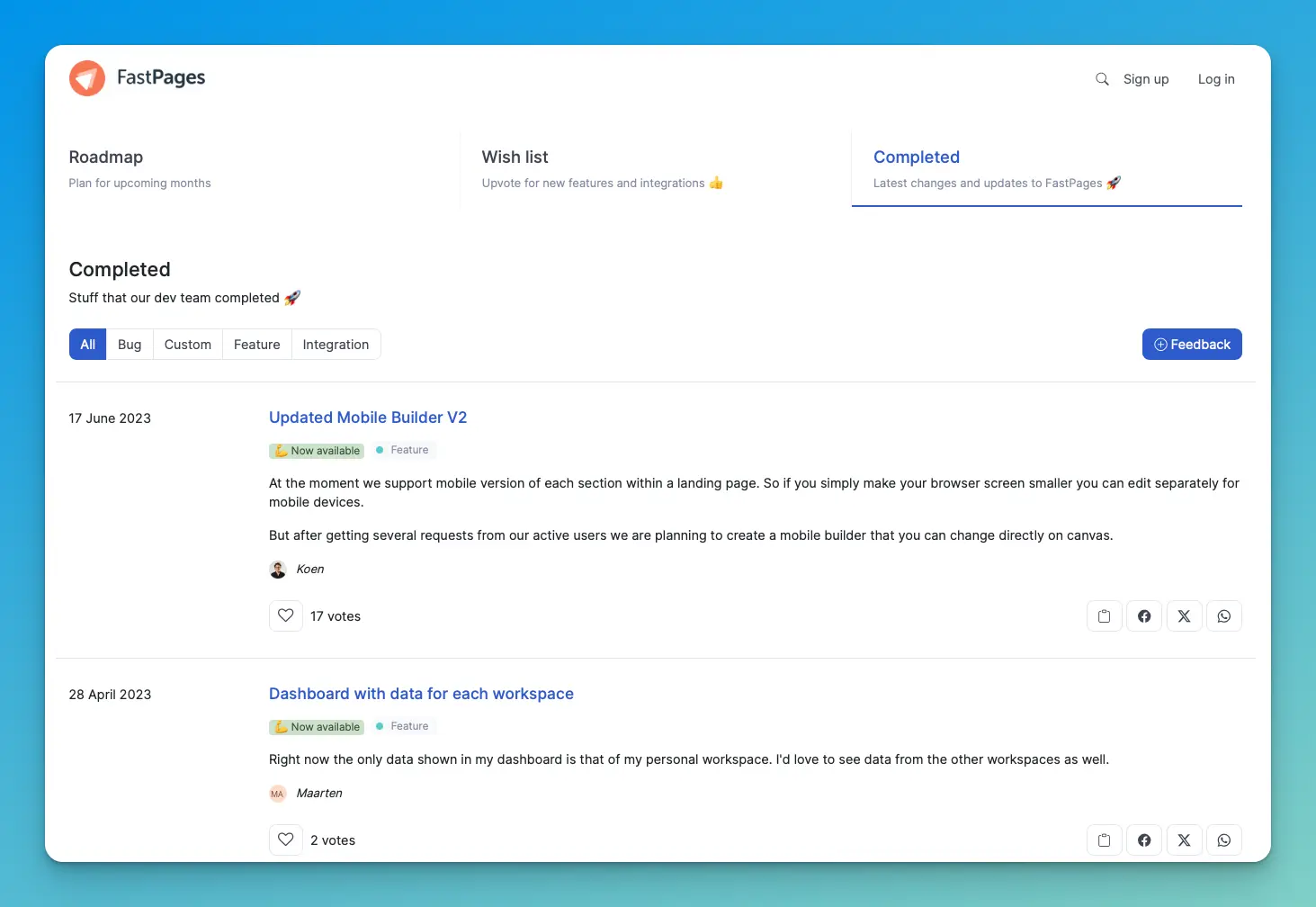1316x907 pixels.
Task: Filter completed items by Integration
Action: click(x=336, y=345)
